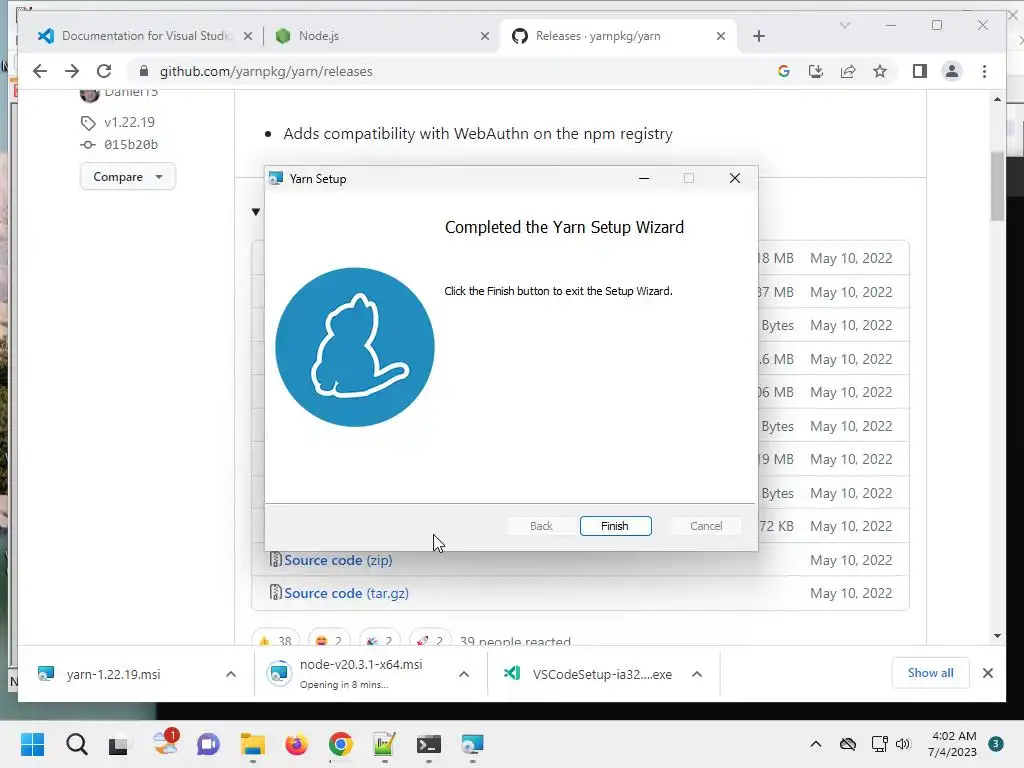Download Source code (zip)
The image size is (1024, 768).
[338, 560]
